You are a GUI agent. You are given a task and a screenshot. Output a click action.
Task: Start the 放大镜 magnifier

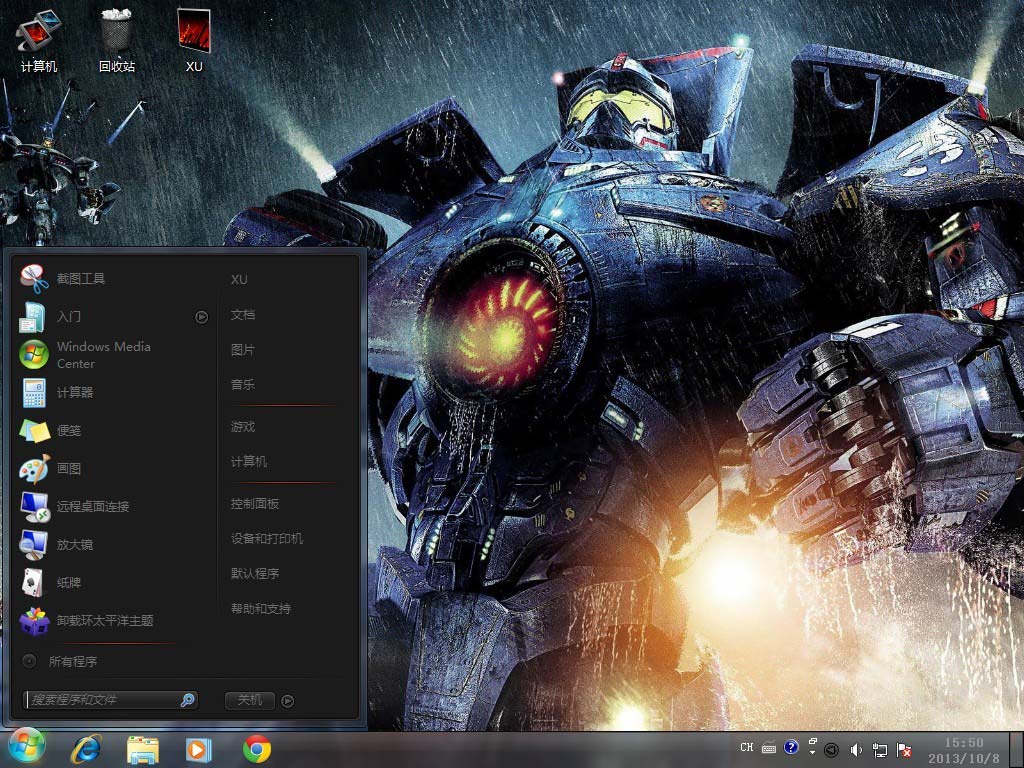click(74, 545)
